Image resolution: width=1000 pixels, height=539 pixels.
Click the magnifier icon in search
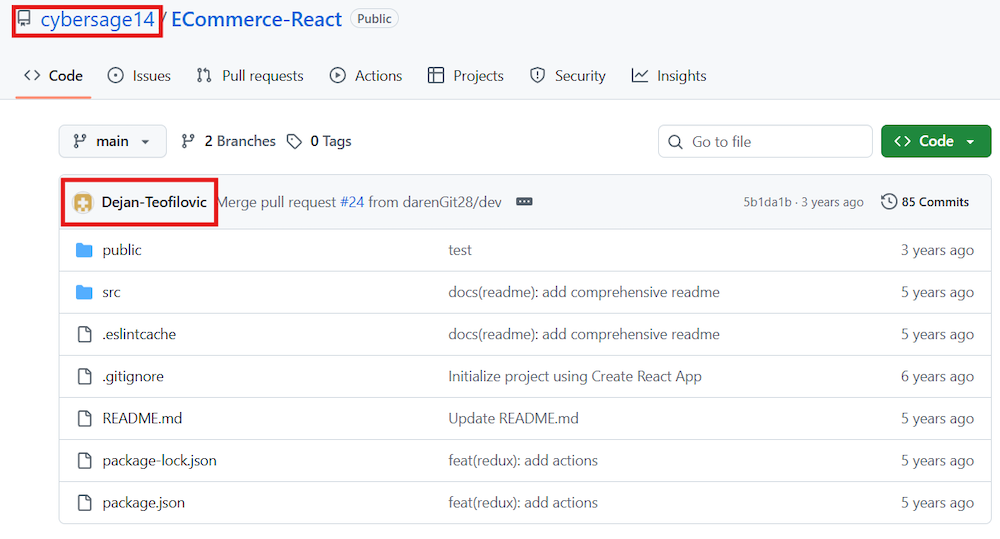pyautogui.click(x=675, y=142)
